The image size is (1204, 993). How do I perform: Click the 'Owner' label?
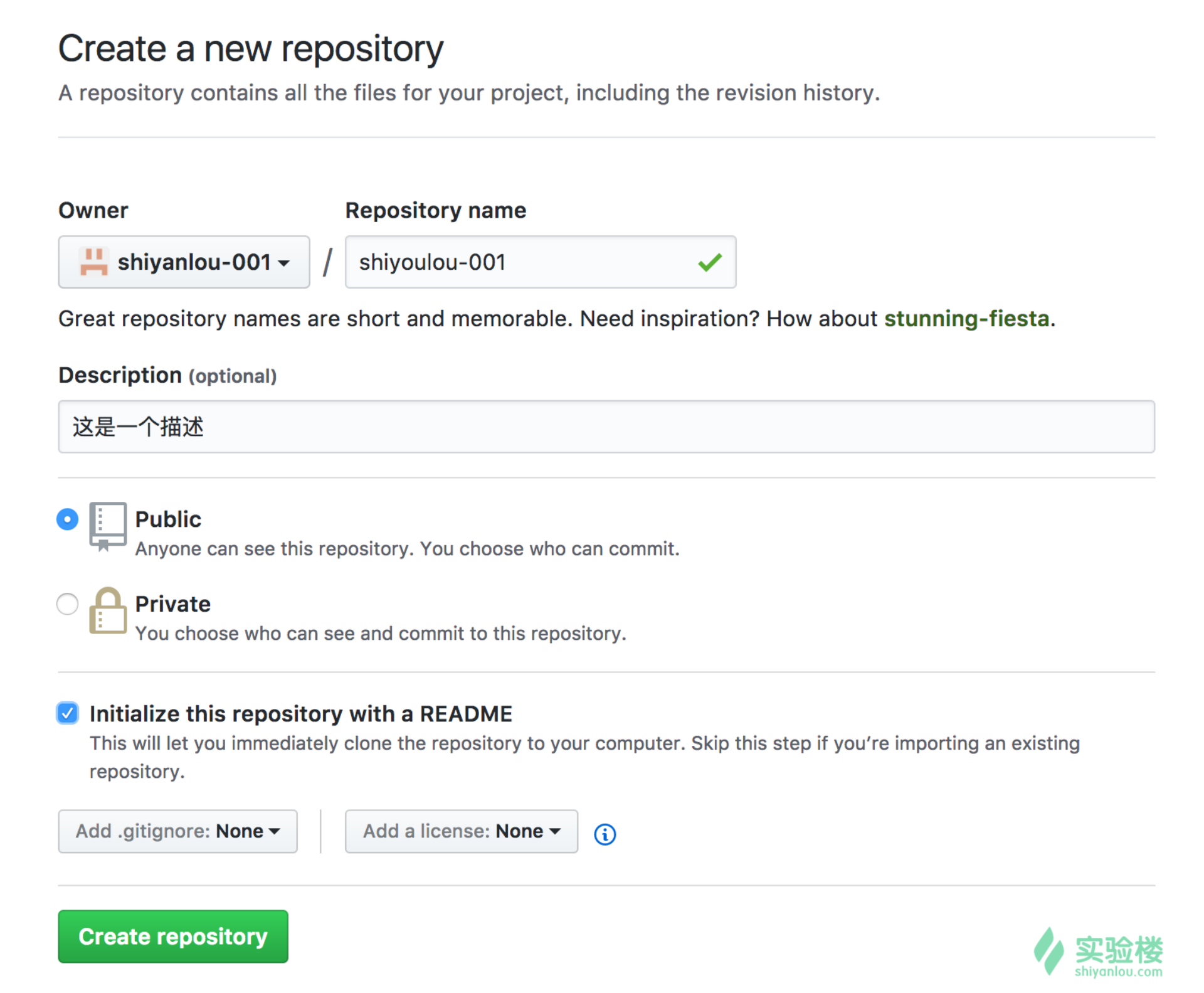(93, 210)
